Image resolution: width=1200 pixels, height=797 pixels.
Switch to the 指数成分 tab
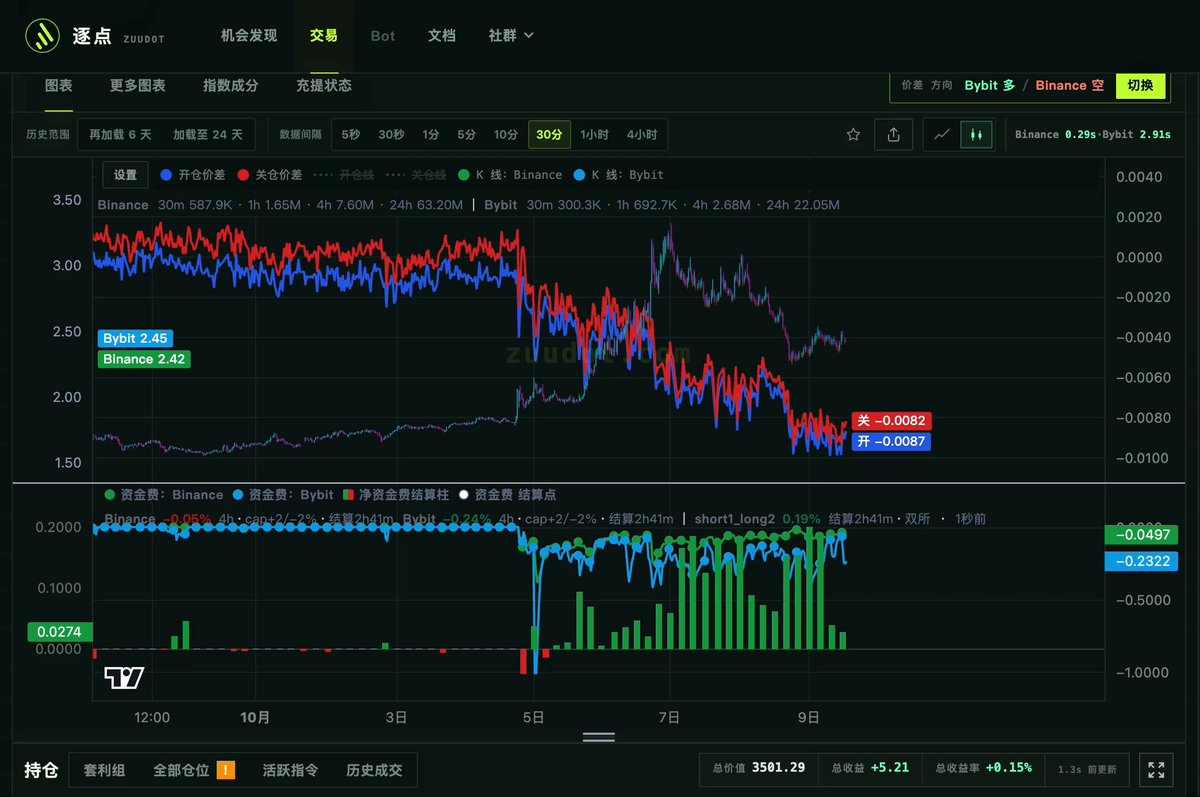click(x=231, y=86)
